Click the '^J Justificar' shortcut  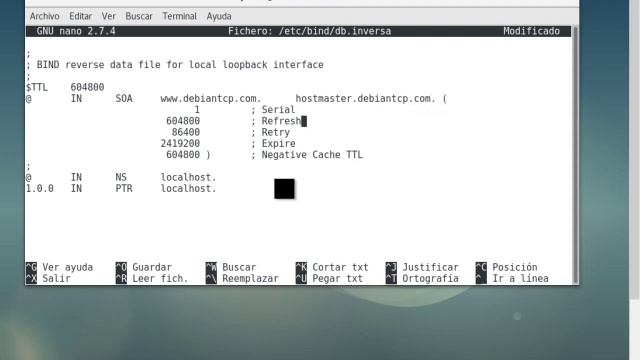(422, 267)
